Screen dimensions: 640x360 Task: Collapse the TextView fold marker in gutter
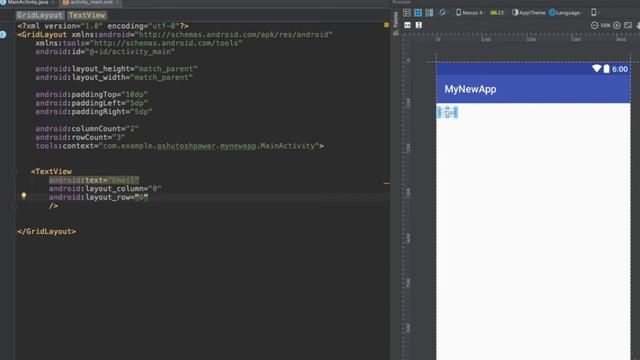coord(14,172)
